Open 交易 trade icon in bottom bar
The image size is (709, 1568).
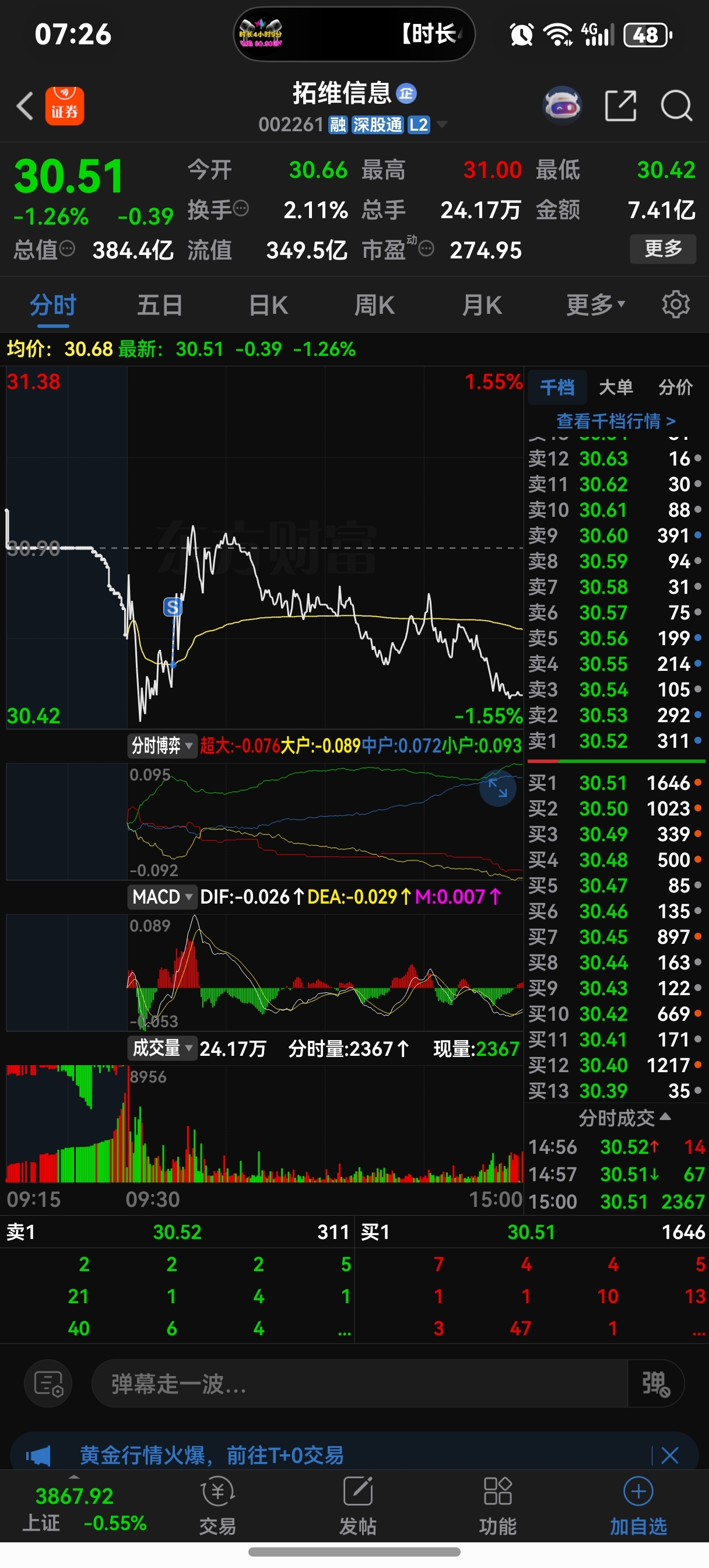pyautogui.click(x=218, y=1506)
